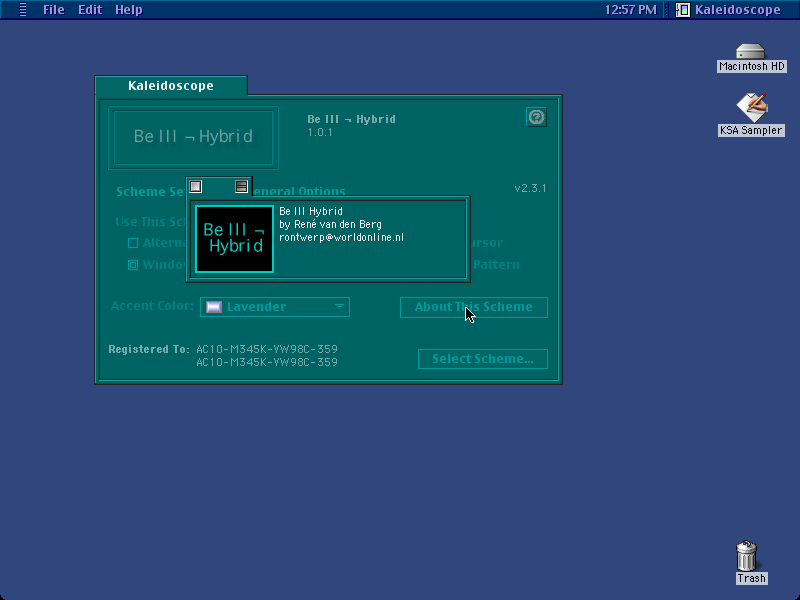Click the Kaleidoscope icon in menu bar
Viewport: 800px width, 600px height.
tap(683, 10)
